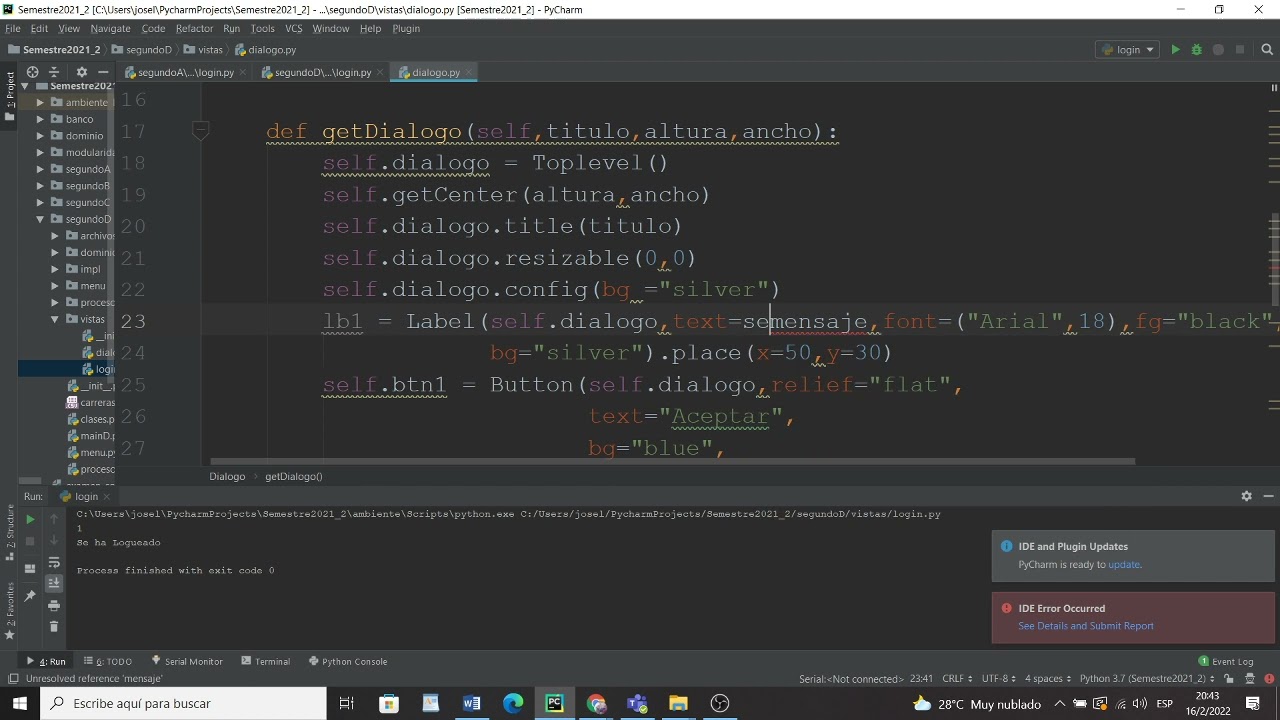Click restore layout icon in Run panel
Viewport: 1280px width, 720px height.
click(30, 568)
